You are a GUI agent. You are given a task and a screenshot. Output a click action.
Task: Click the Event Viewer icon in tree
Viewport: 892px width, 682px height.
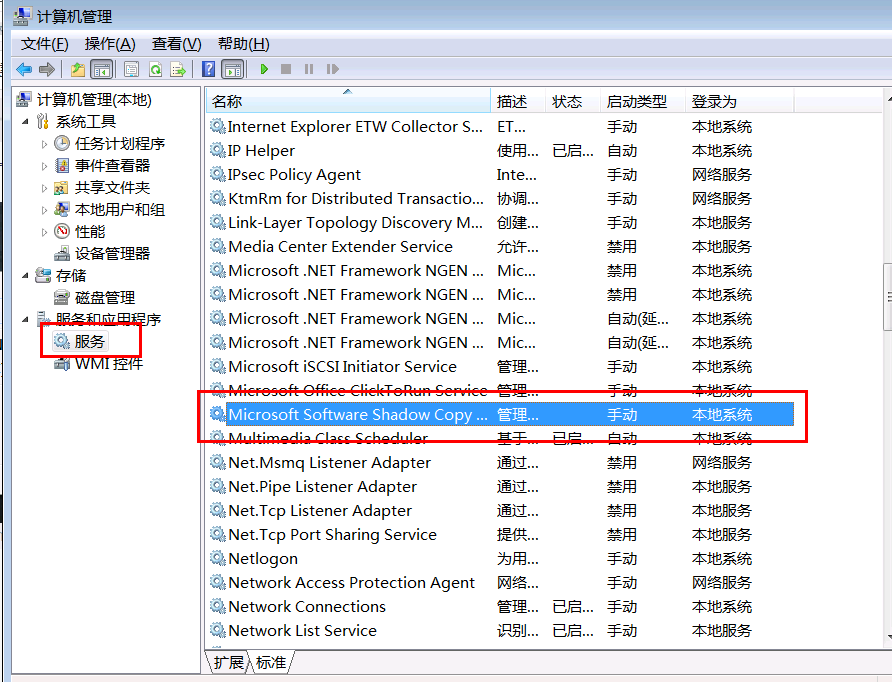click(62, 166)
